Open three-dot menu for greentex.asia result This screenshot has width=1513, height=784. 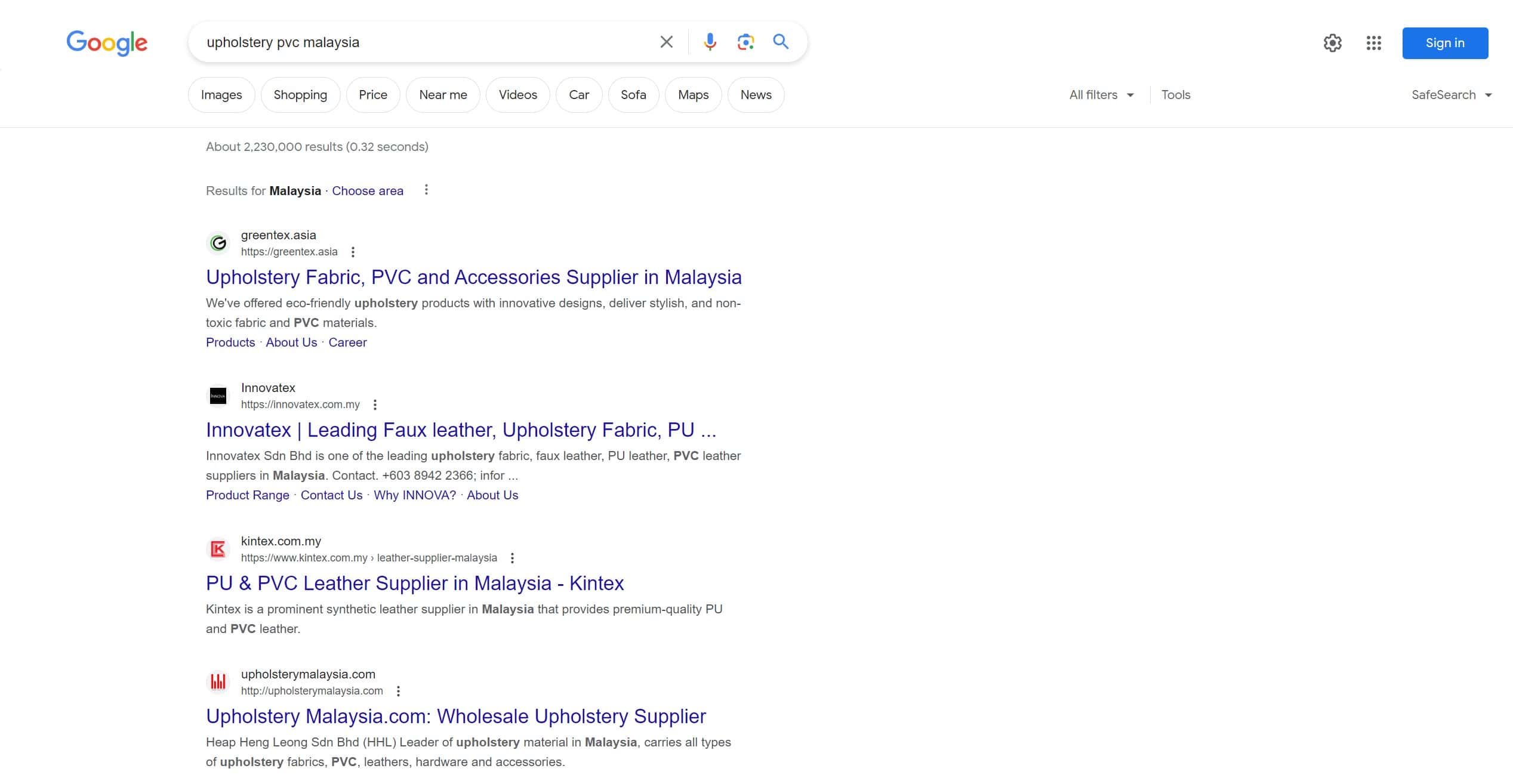point(353,252)
